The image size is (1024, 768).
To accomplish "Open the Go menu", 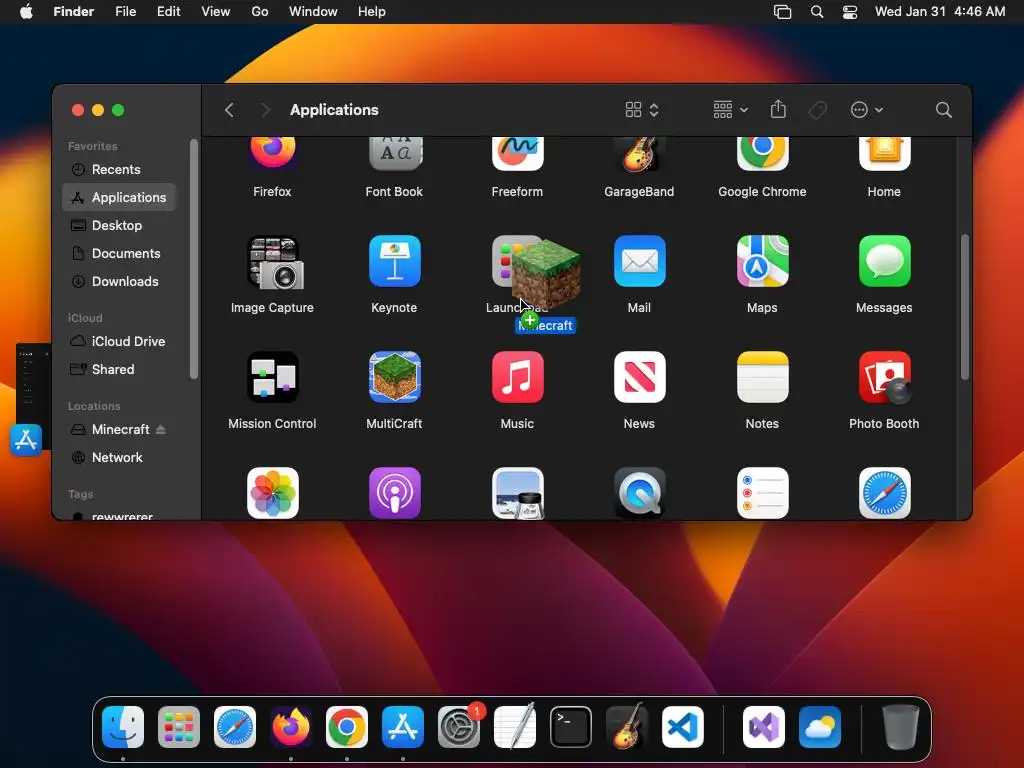I will click(260, 12).
